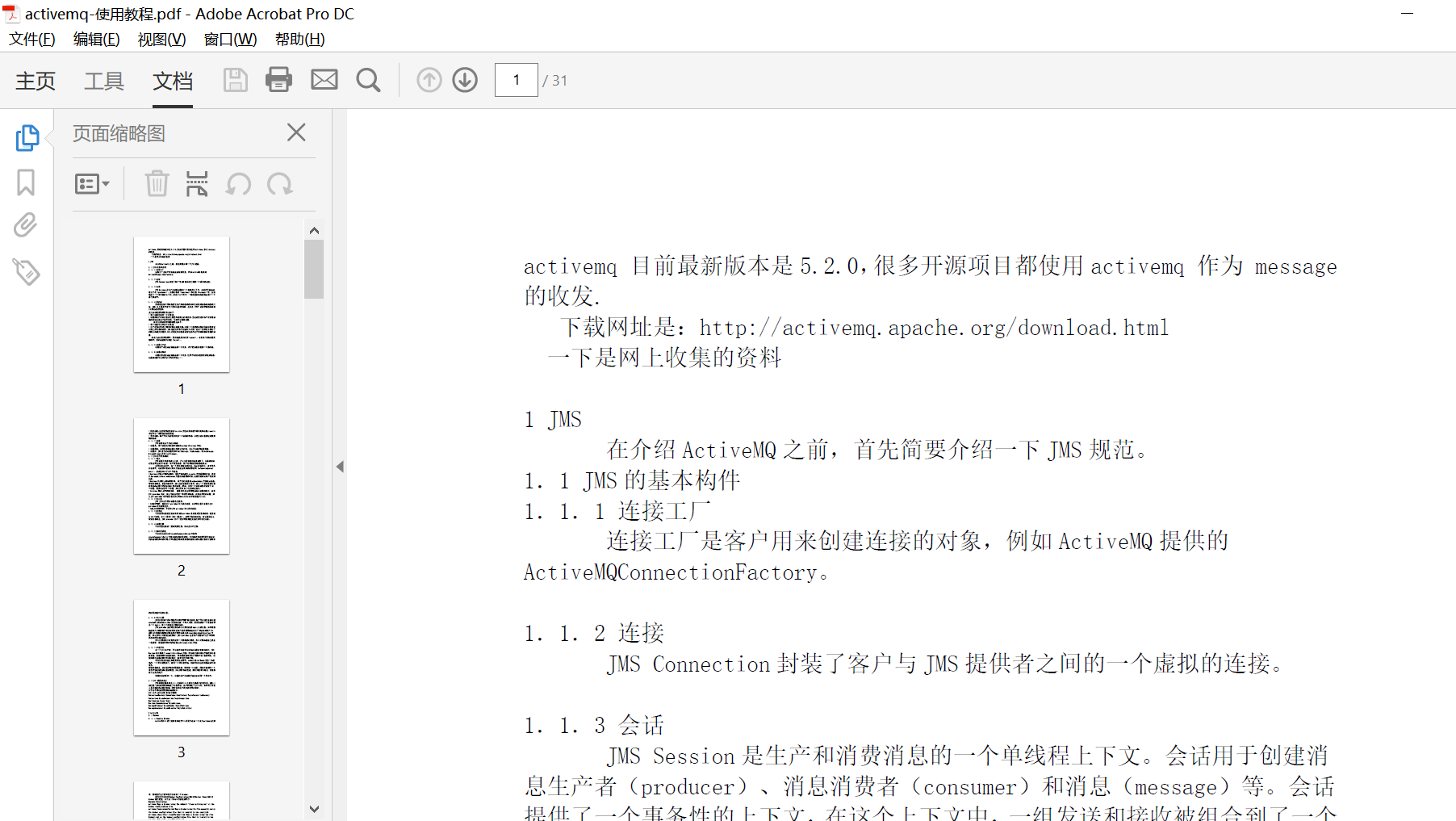The height and width of the screenshot is (821, 1456).
Task: Open the 窗口(W) menu
Action: pos(231,40)
